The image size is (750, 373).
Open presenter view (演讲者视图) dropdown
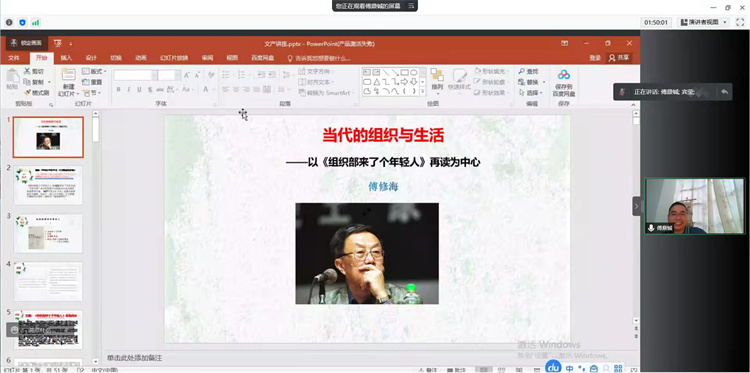[704, 22]
